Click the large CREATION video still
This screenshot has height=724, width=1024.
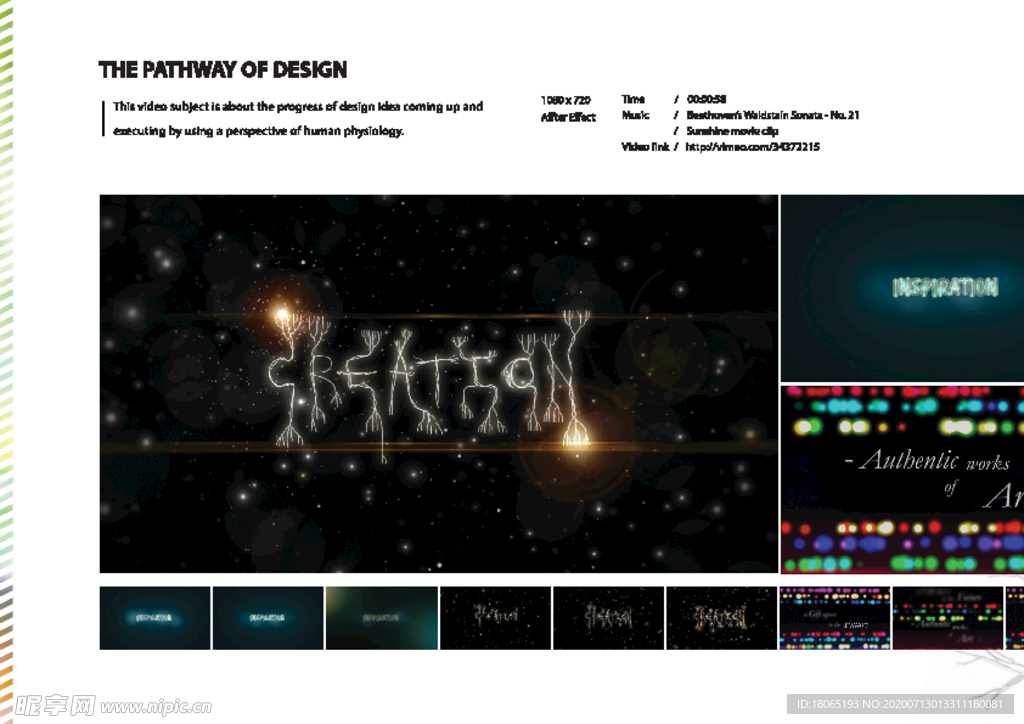pos(439,384)
